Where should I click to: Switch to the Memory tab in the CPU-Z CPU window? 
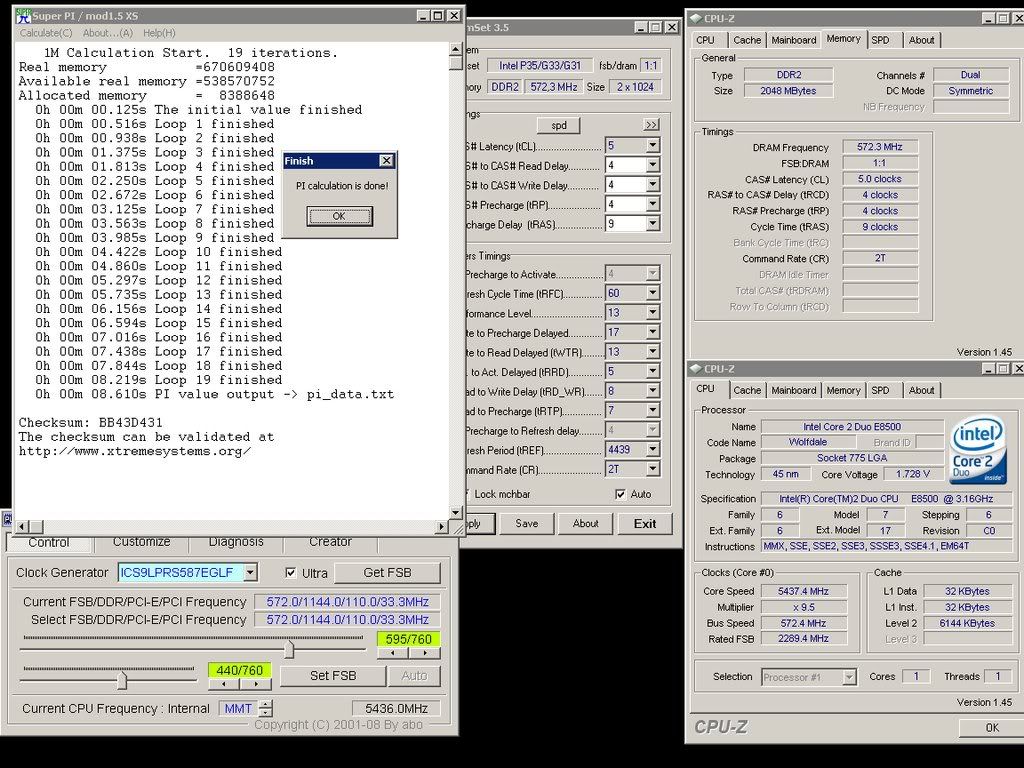tap(843, 391)
